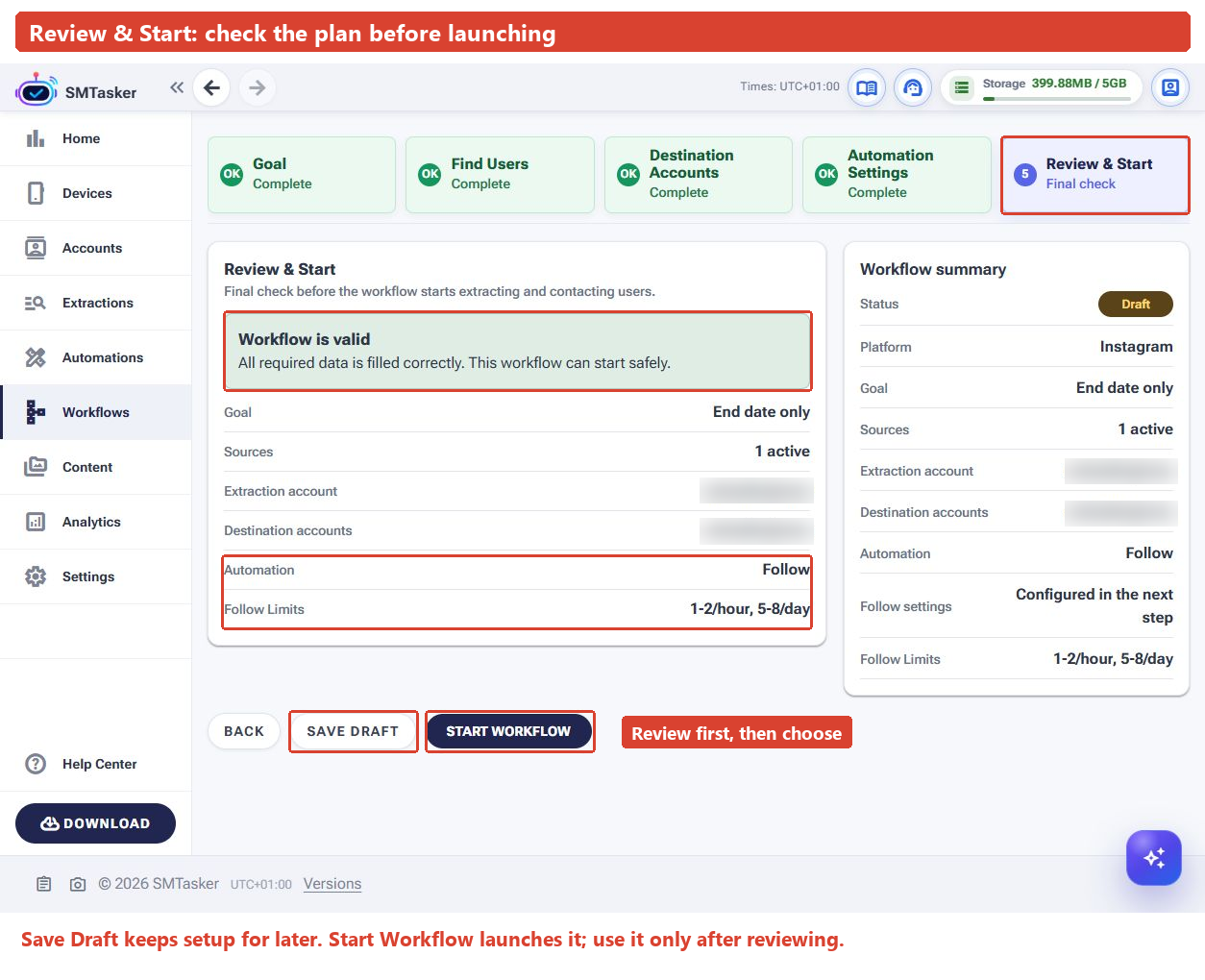Click the Follow Limits value in review panel
This screenshot has width=1205, height=980.
coord(750,608)
